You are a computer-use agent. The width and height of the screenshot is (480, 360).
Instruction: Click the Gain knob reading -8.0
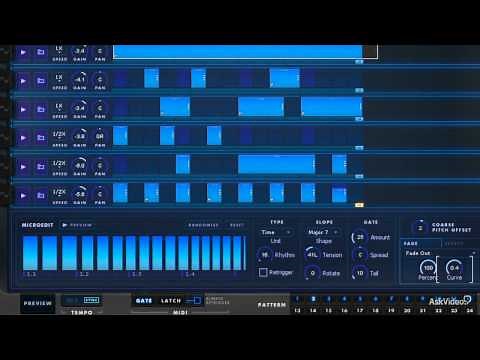coord(80,165)
